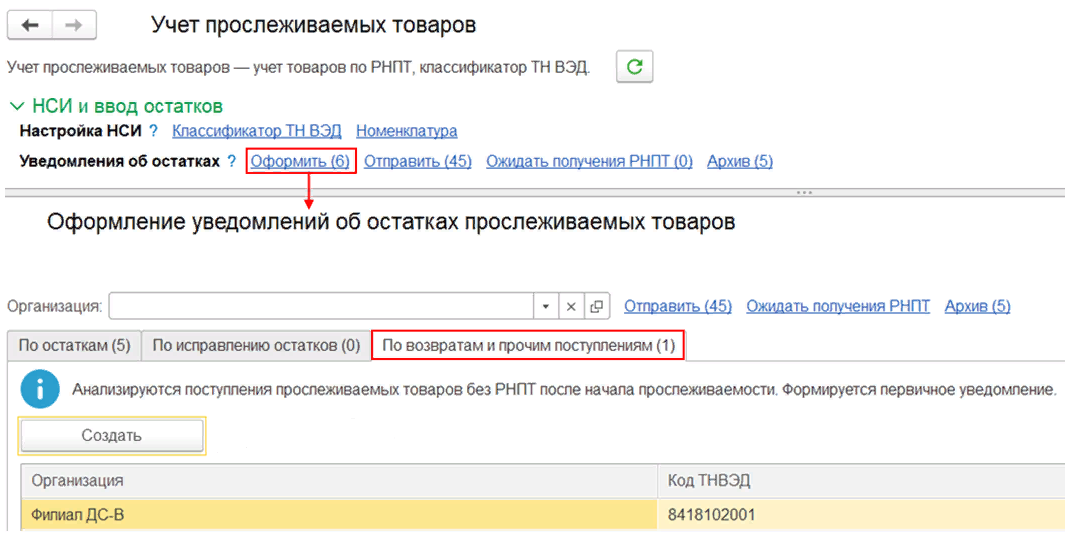Go forward with the right arrow button
The width and height of the screenshot is (1065, 540).
click(75, 25)
